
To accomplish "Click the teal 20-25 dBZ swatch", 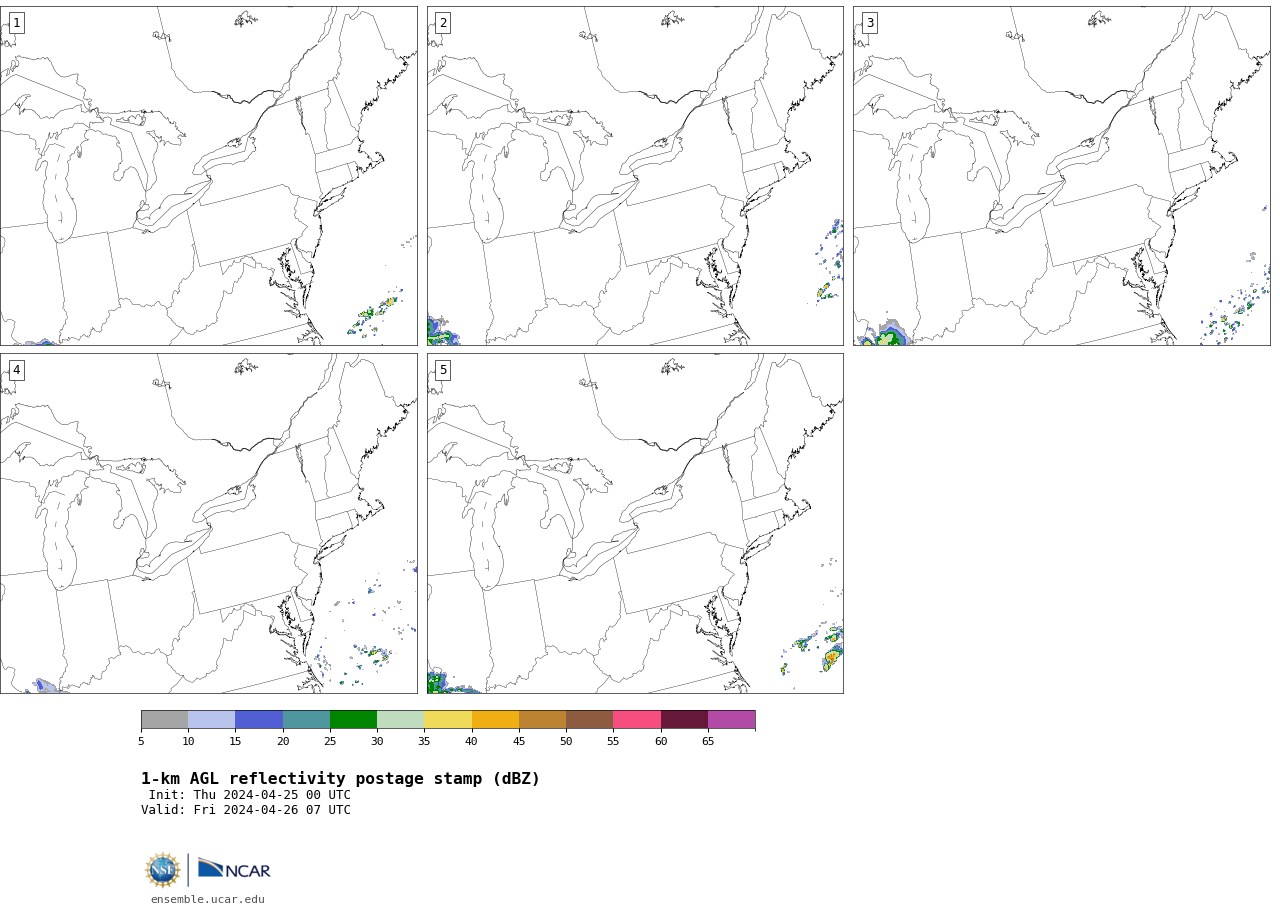I will pos(306,720).
